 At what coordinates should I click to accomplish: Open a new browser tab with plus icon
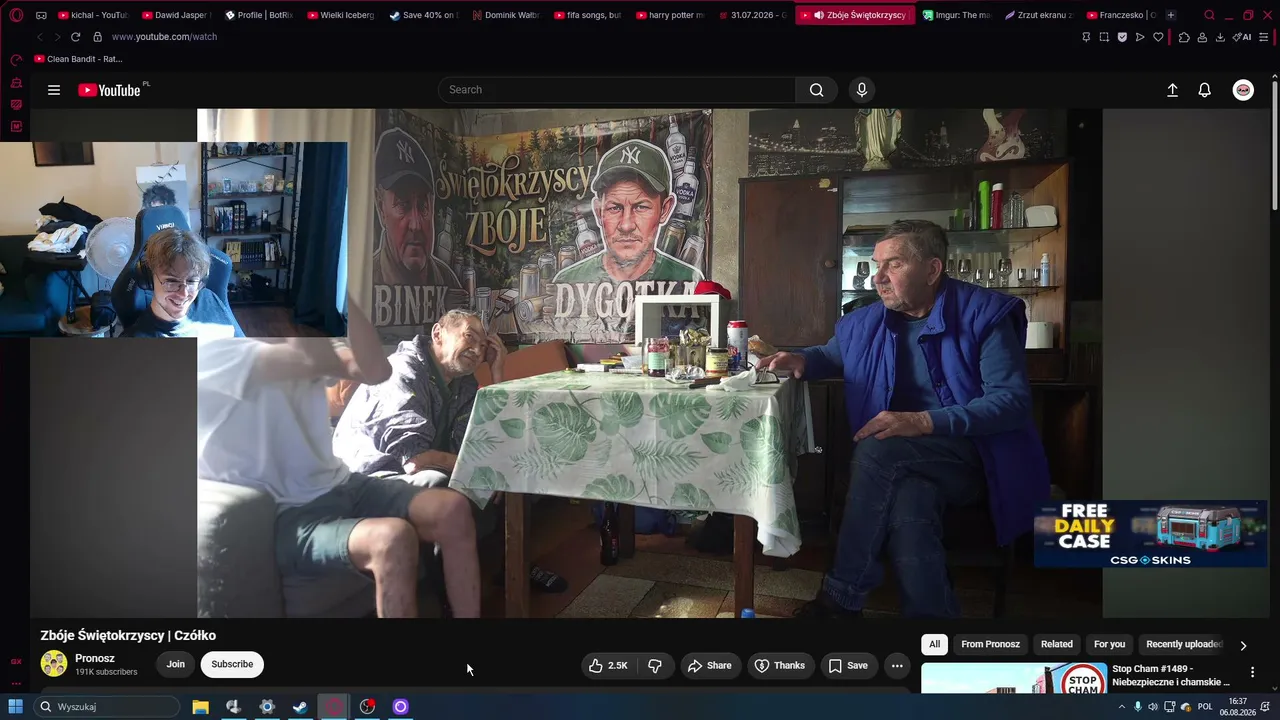(x=1171, y=15)
